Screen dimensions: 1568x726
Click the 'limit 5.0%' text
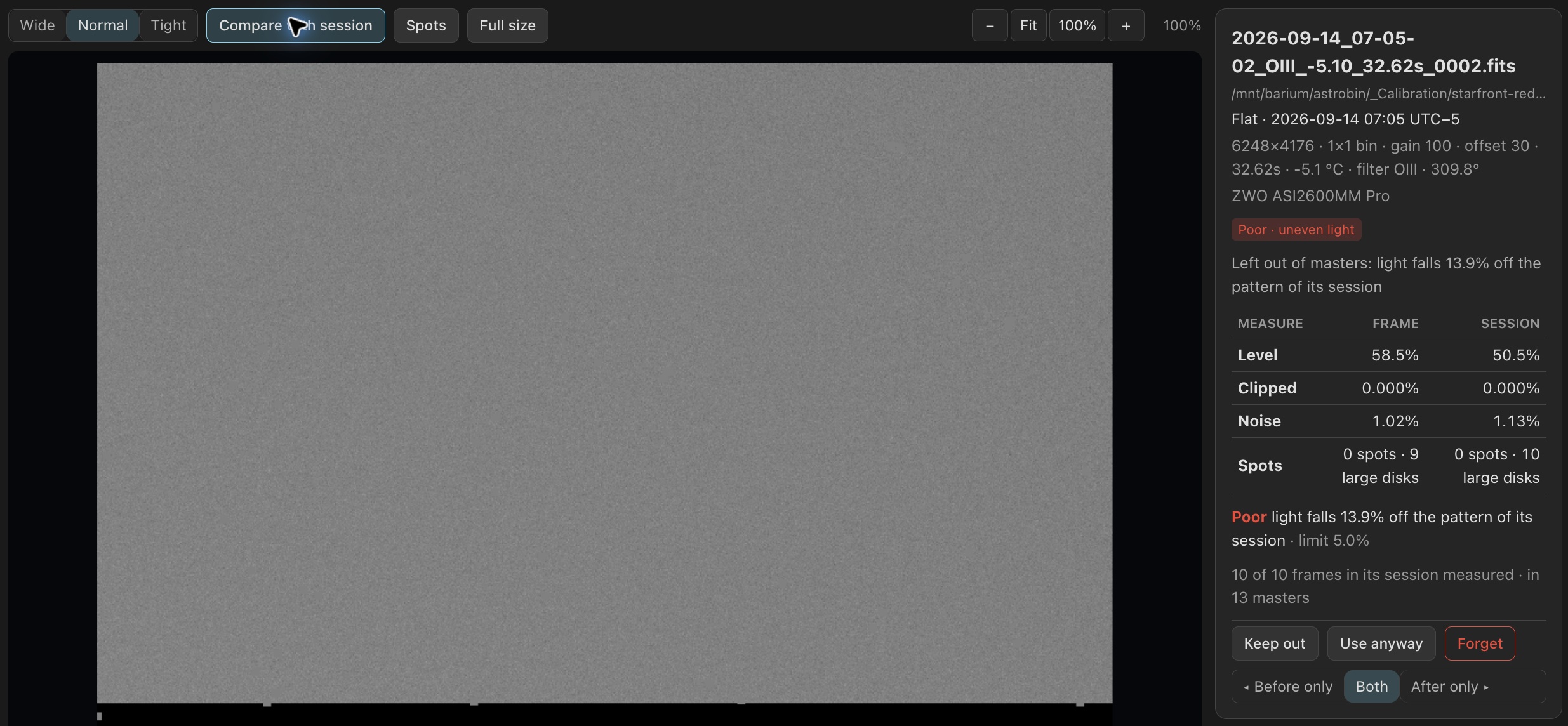pos(1333,541)
